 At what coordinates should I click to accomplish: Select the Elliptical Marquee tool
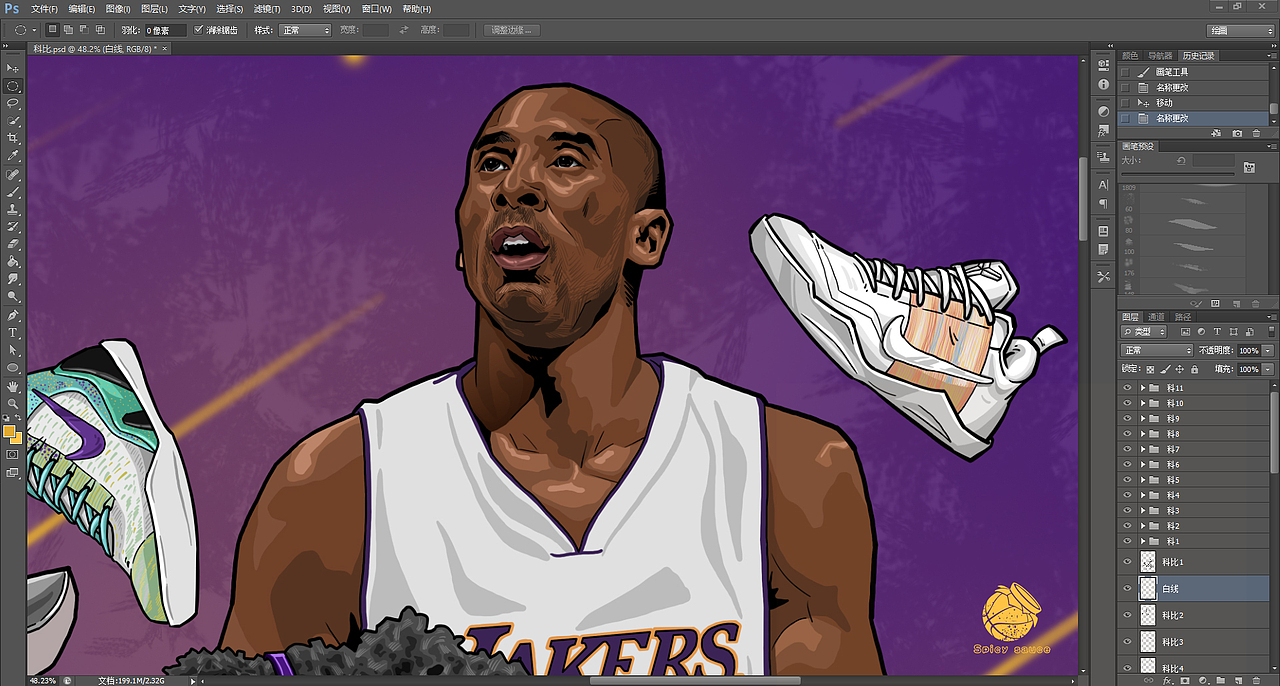tap(13, 85)
